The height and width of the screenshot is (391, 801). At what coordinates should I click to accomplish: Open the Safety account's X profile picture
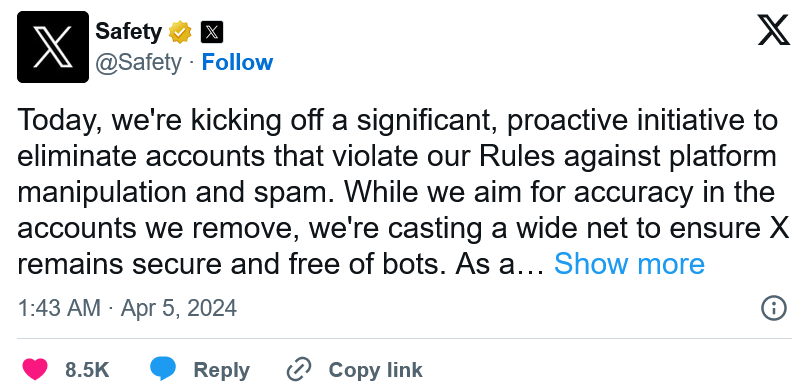pos(53,47)
